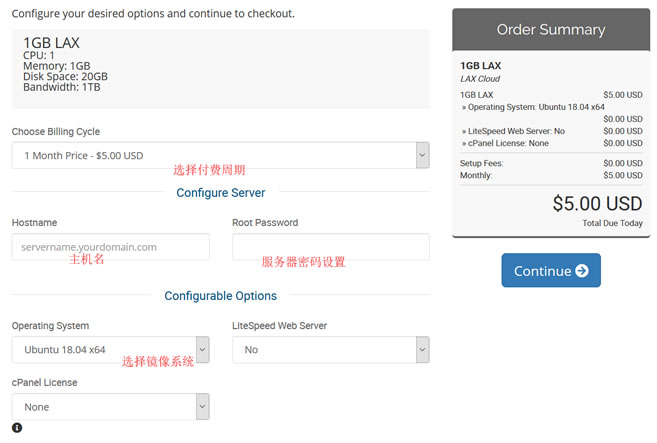
Task: Click the 'Root Password' field label
Action: tap(265, 223)
